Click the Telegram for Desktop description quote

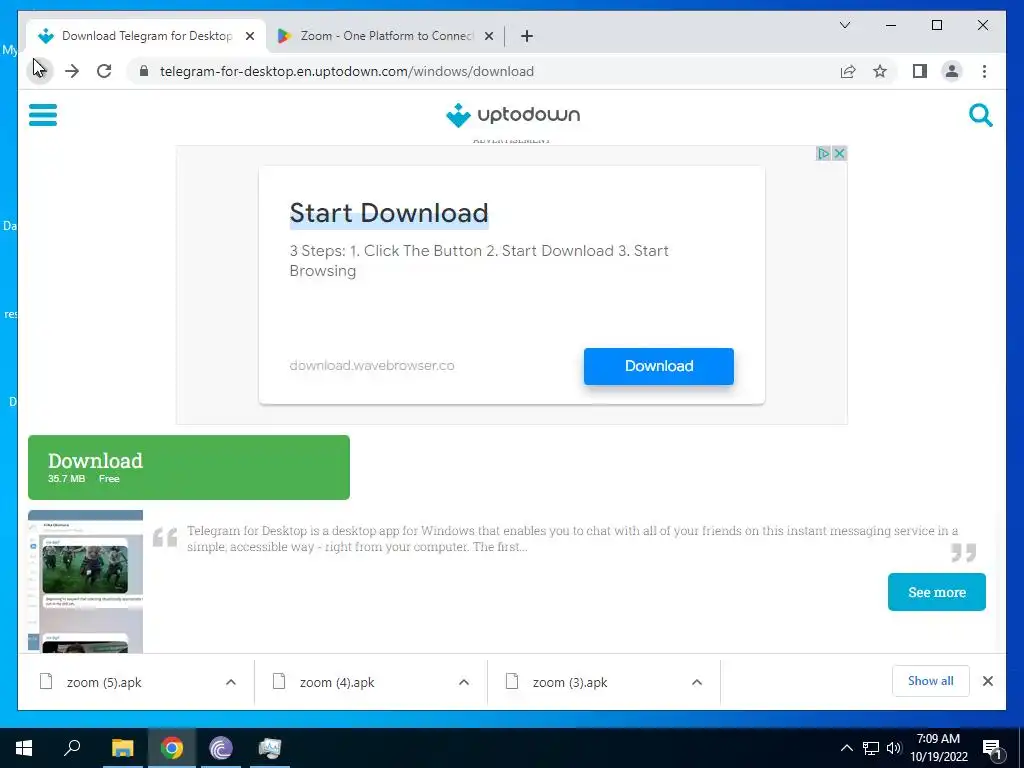click(x=573, y=539)
